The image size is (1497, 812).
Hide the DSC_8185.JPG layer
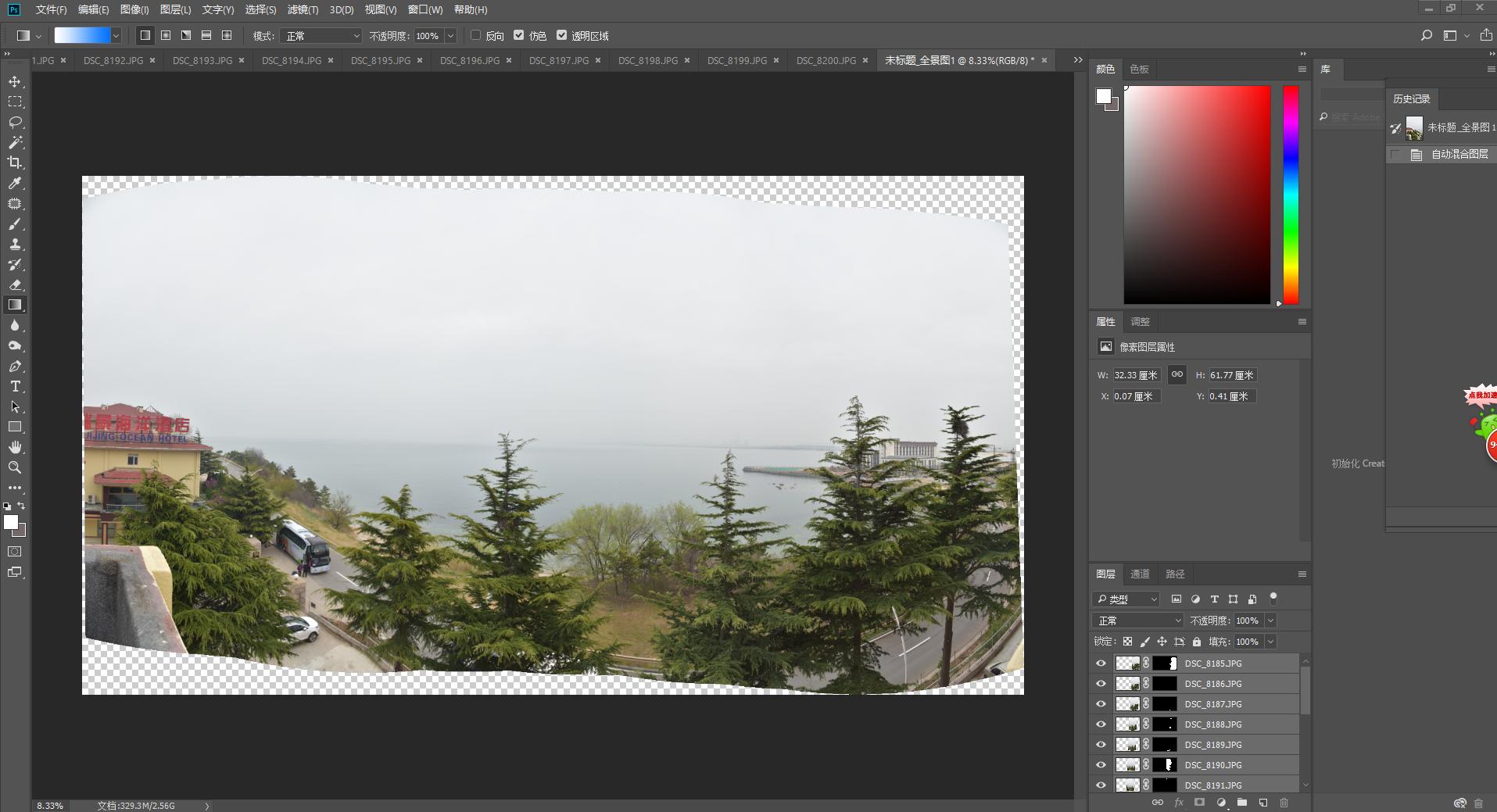pyautogui.click(x=1101, y=664)
